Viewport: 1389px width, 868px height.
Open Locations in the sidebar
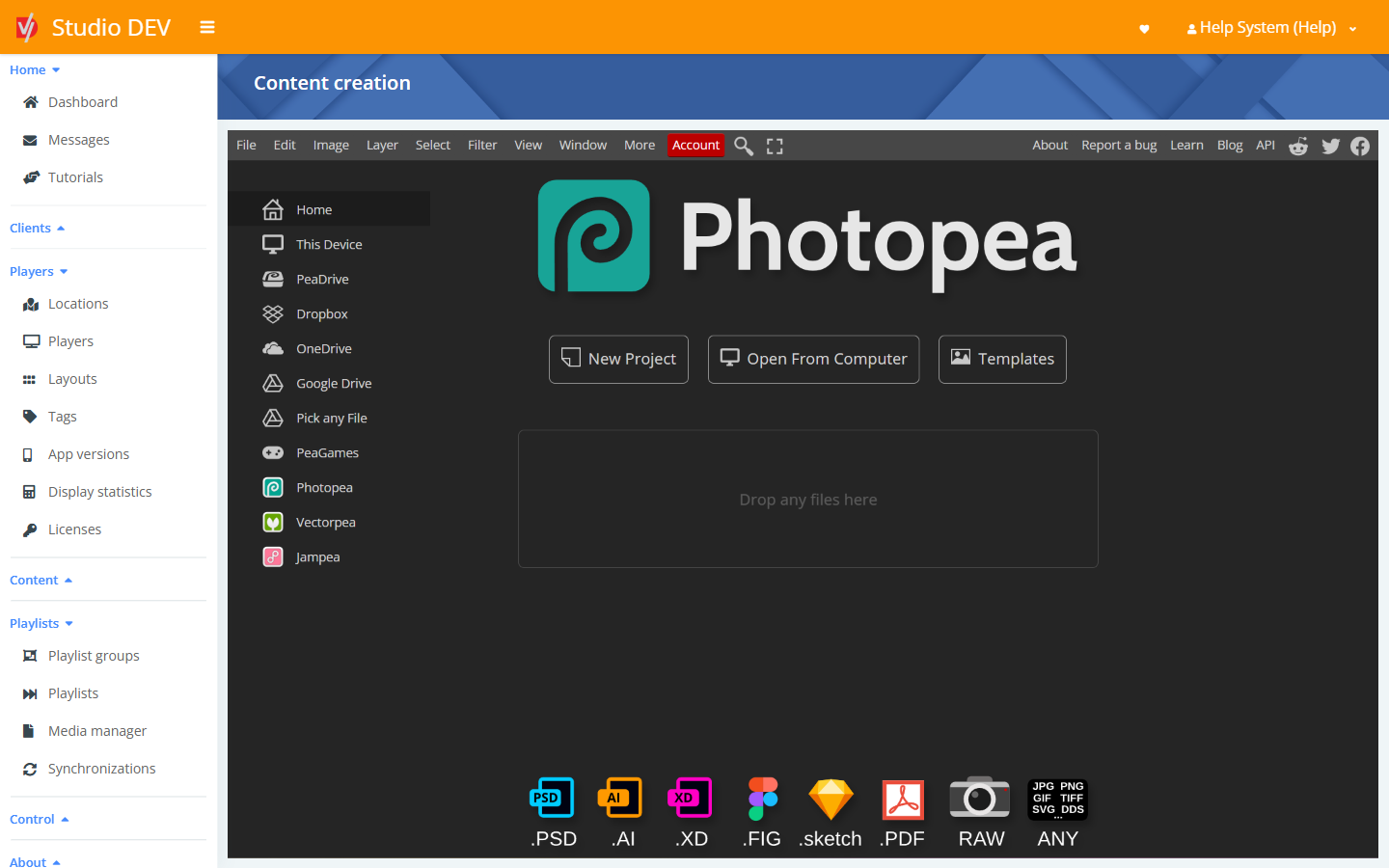click(78, 304)
